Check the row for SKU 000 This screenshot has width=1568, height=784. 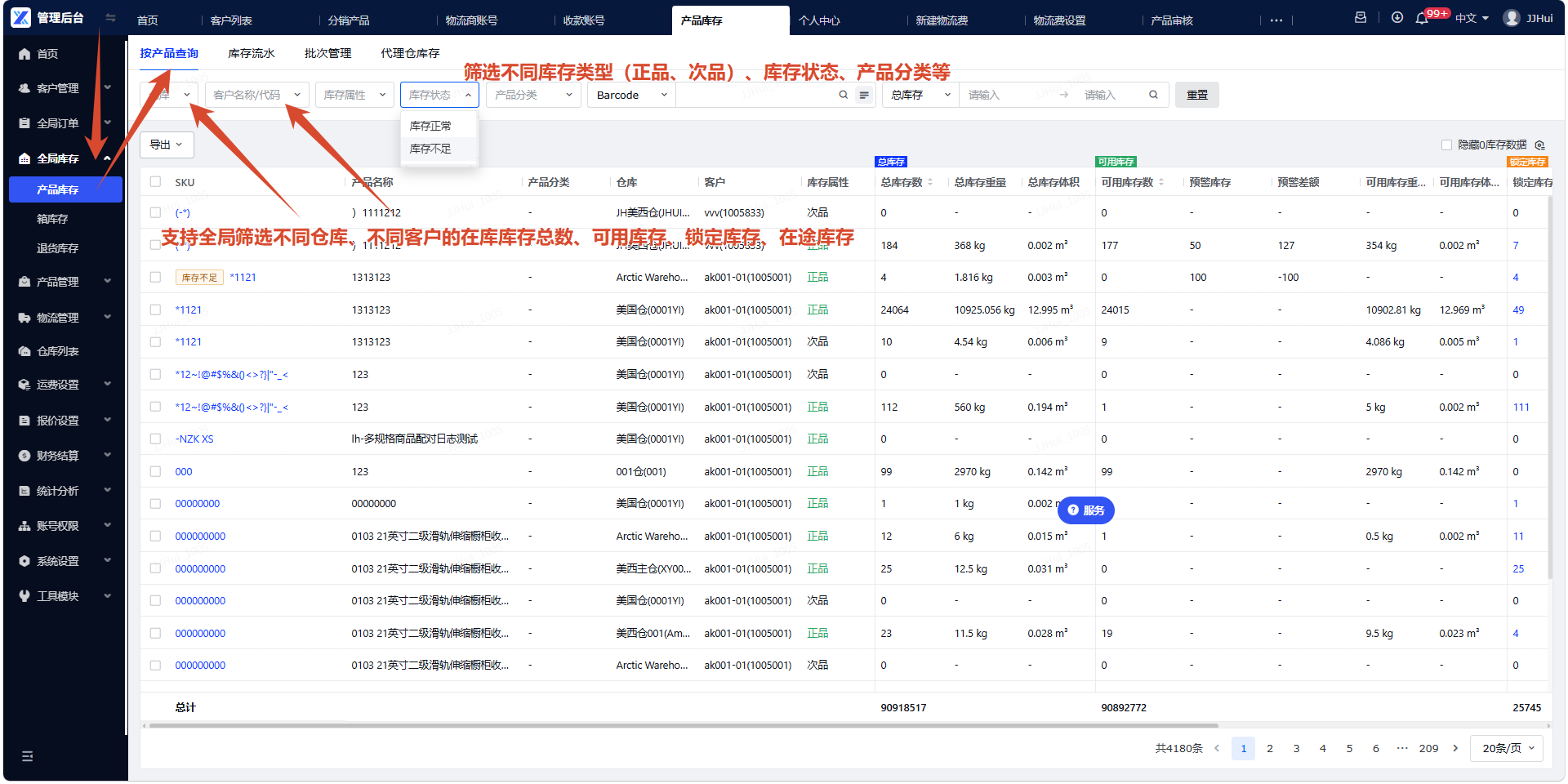155,472
